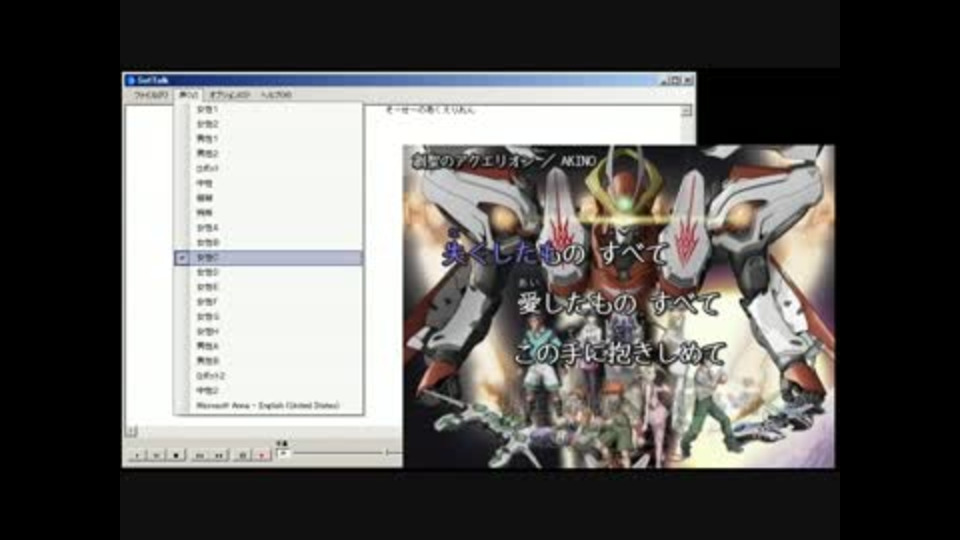
Task: Choose voice 女性E
Action: point(269,287)
